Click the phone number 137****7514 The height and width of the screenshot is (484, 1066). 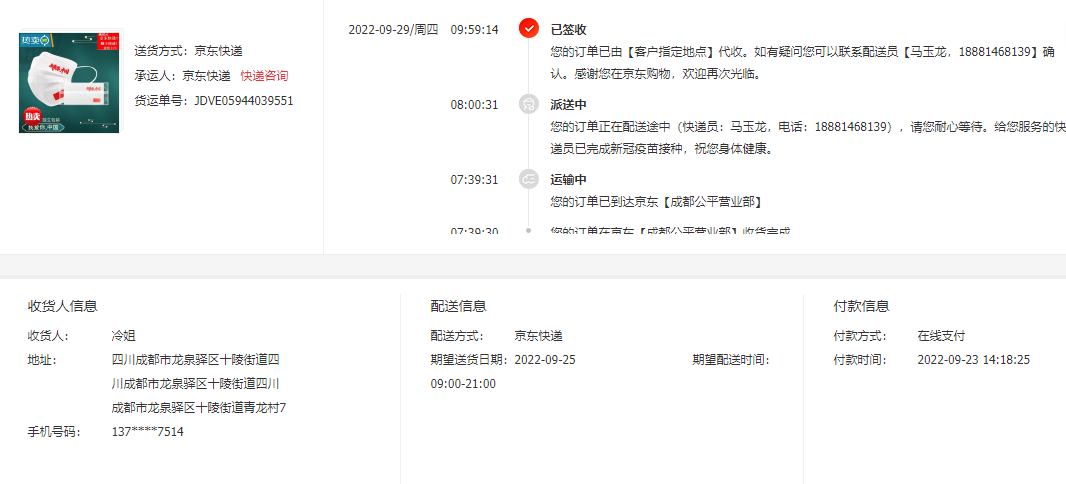tap(148, 432)
